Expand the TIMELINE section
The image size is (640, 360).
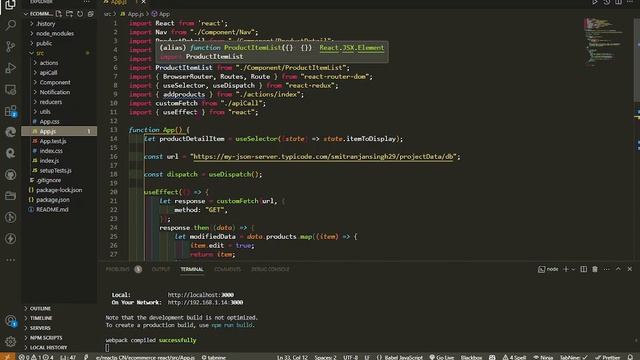[41, 318]
